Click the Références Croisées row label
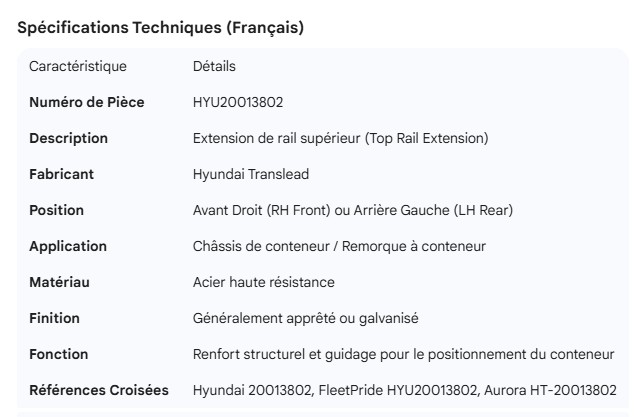Image resolution: width=638 pixels, height=417 pixels. coord(99,390)
